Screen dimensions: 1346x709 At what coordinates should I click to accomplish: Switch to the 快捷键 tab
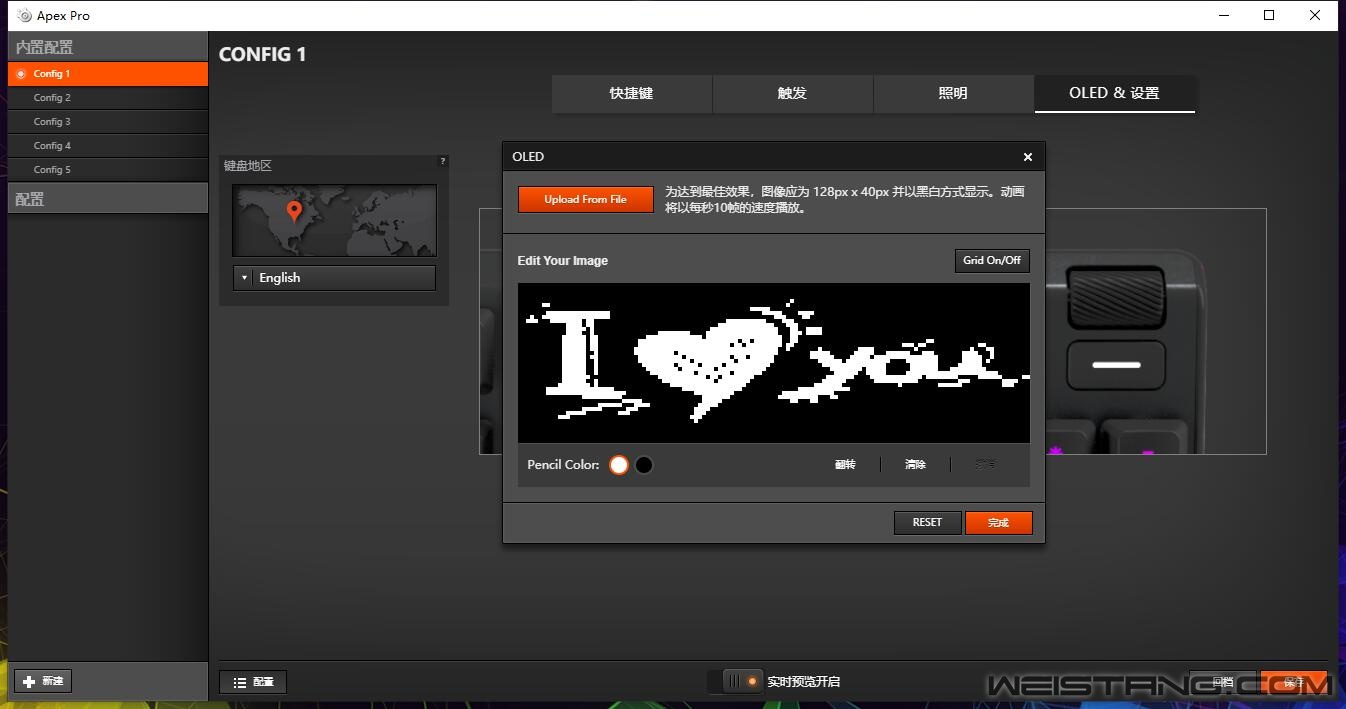click(632, 93)
